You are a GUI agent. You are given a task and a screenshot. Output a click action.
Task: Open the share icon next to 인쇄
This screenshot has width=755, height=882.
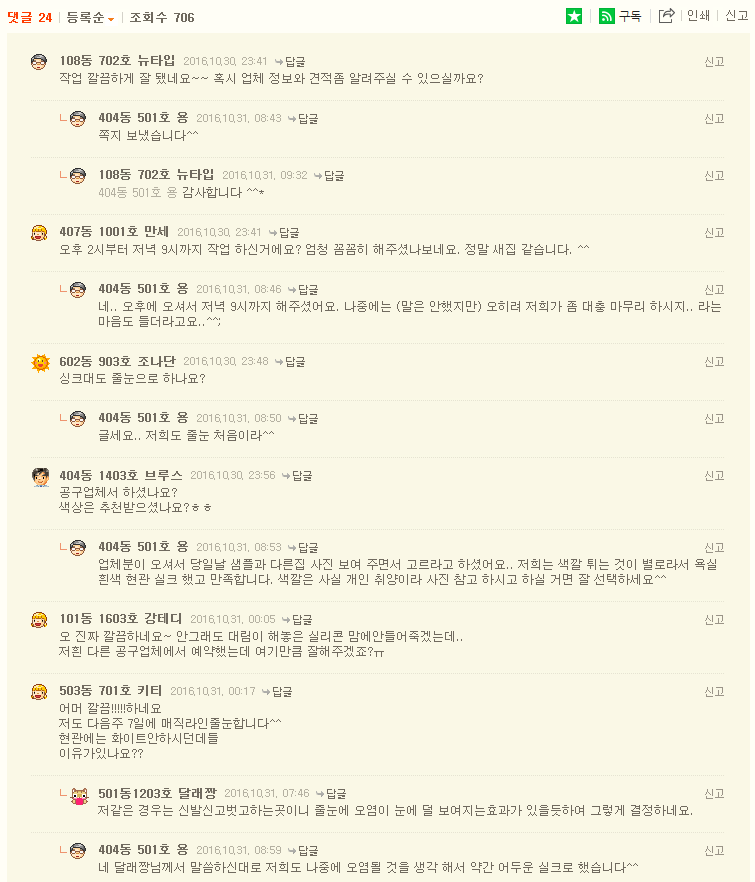point(666,16)
